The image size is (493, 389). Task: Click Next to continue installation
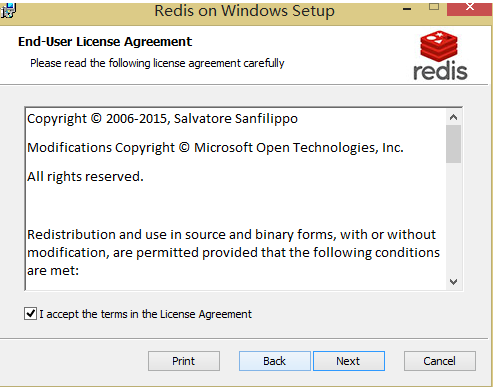click(x=349, y=361)
